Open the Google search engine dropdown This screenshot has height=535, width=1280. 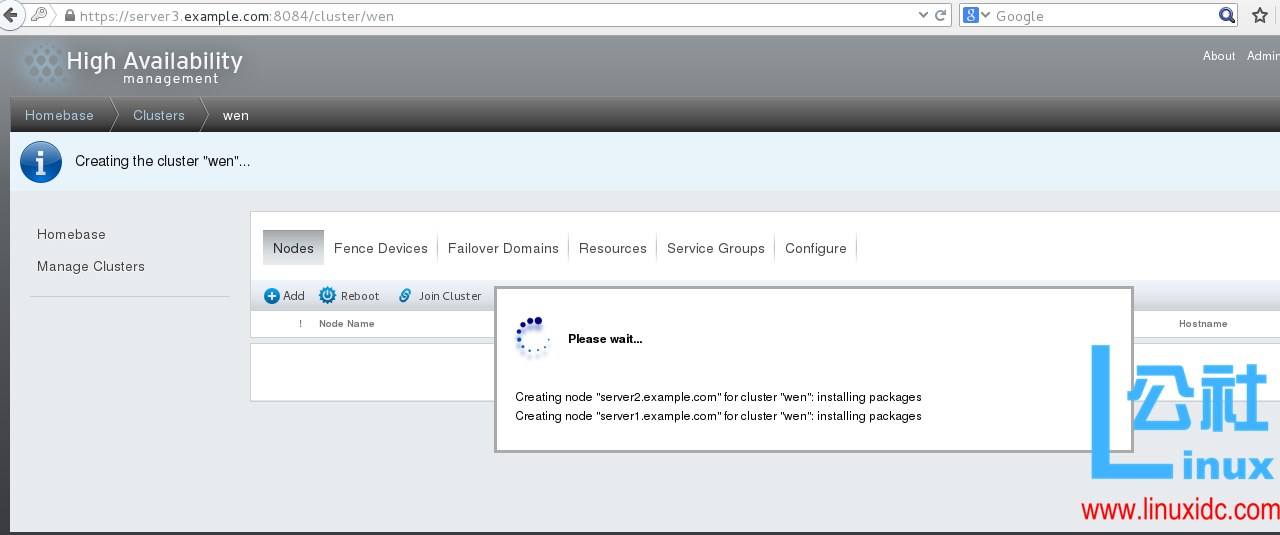(977, 16)
